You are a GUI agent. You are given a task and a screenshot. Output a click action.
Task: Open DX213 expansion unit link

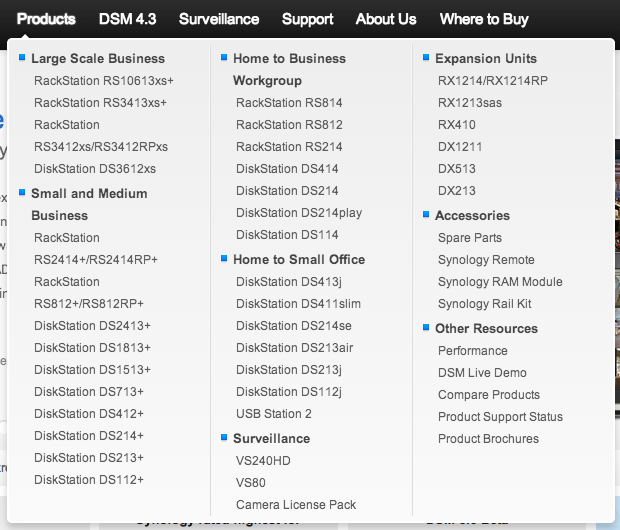pos(457,191)
